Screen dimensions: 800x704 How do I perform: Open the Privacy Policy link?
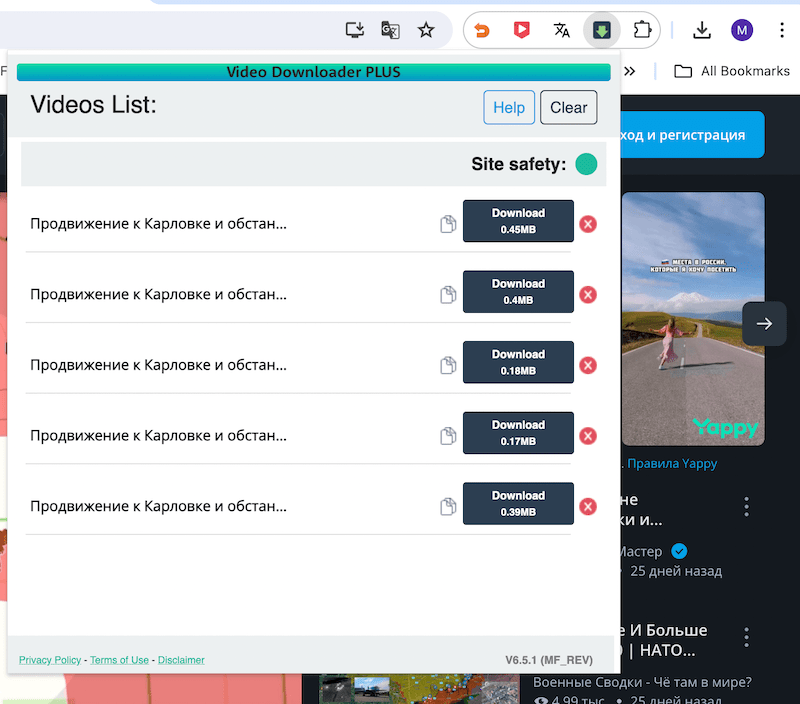coord(50,660)
